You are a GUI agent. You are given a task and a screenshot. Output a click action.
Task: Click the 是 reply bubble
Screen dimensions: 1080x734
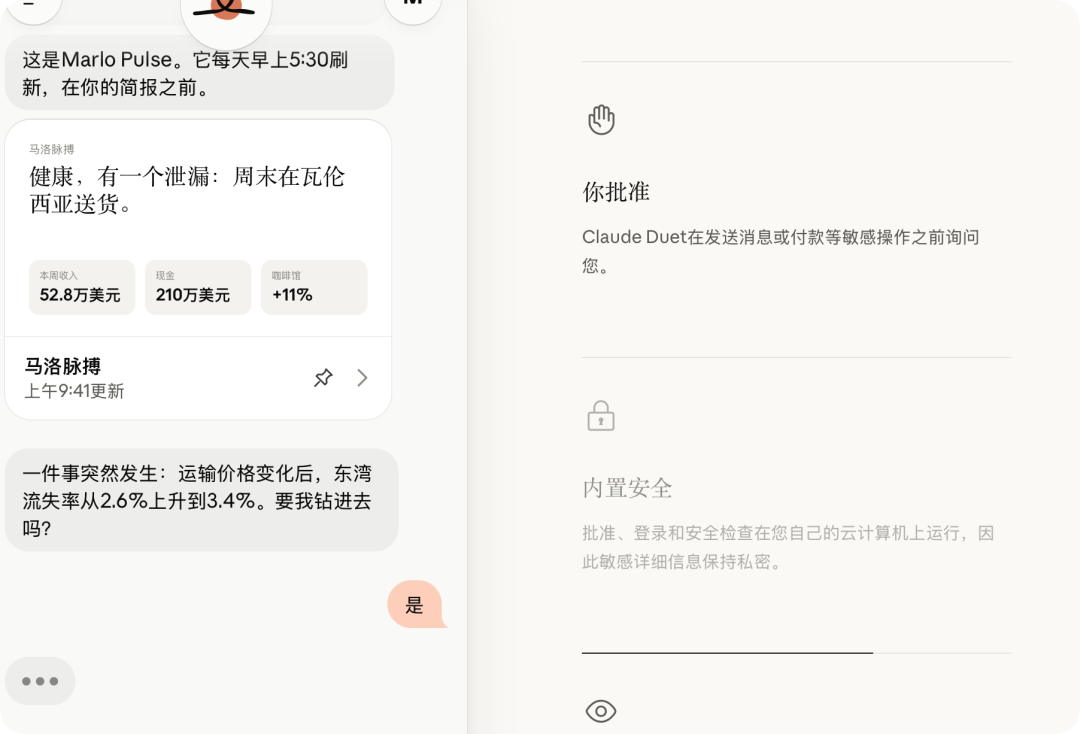415,605
